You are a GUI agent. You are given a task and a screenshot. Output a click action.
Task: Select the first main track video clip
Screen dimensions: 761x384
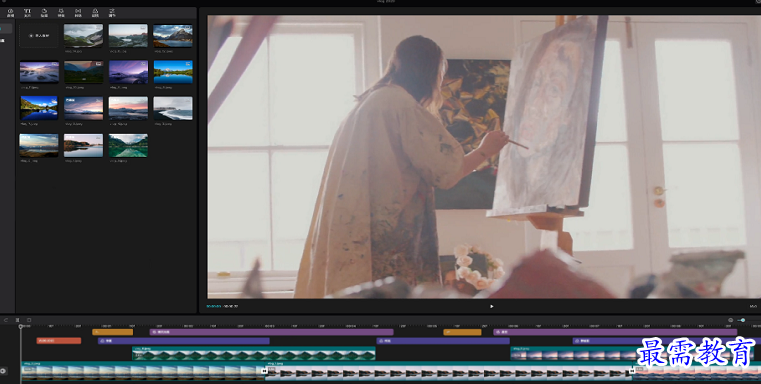click(143, 371)
